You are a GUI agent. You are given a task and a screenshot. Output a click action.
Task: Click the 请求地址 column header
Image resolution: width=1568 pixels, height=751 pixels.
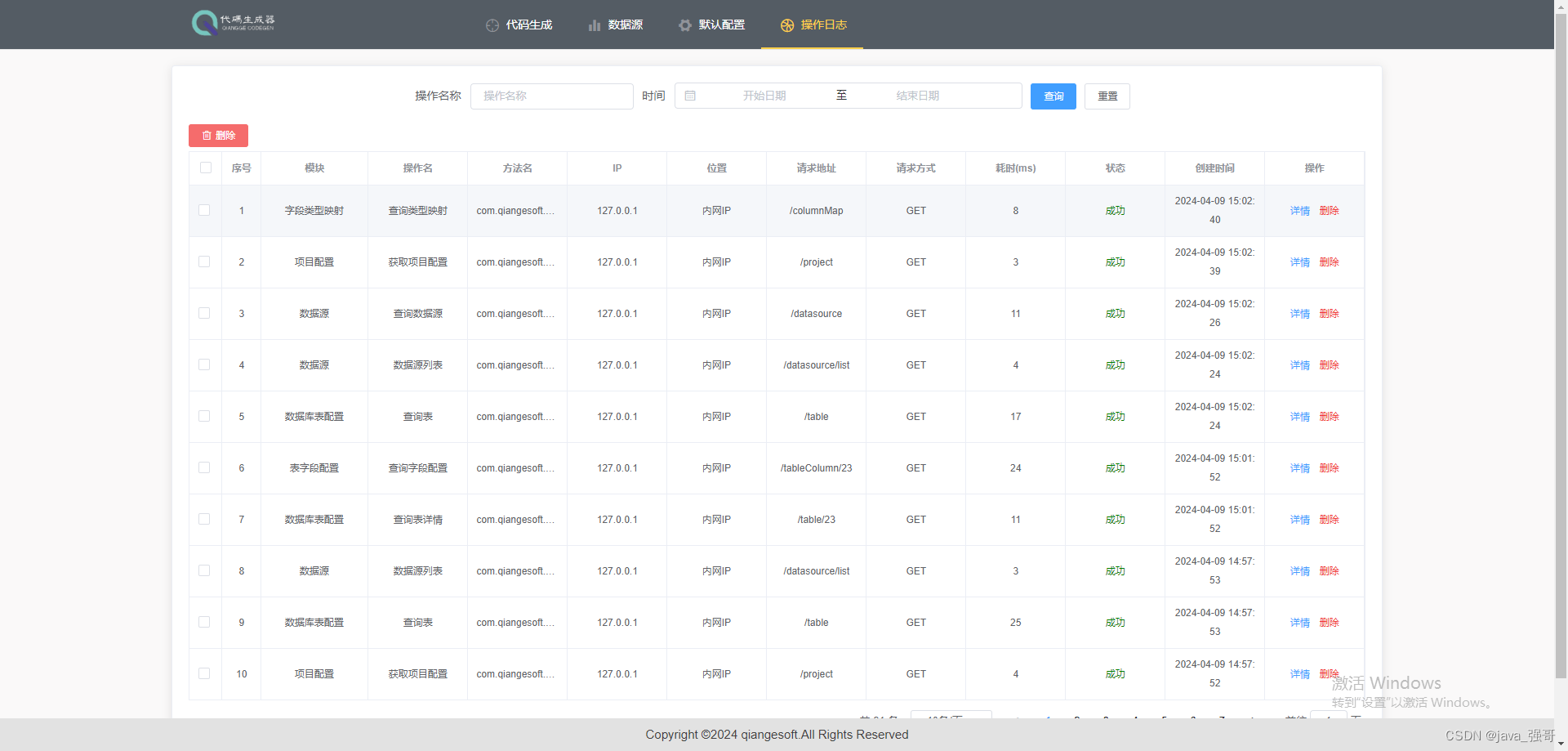pyautogui.click(x=816, y=168)
